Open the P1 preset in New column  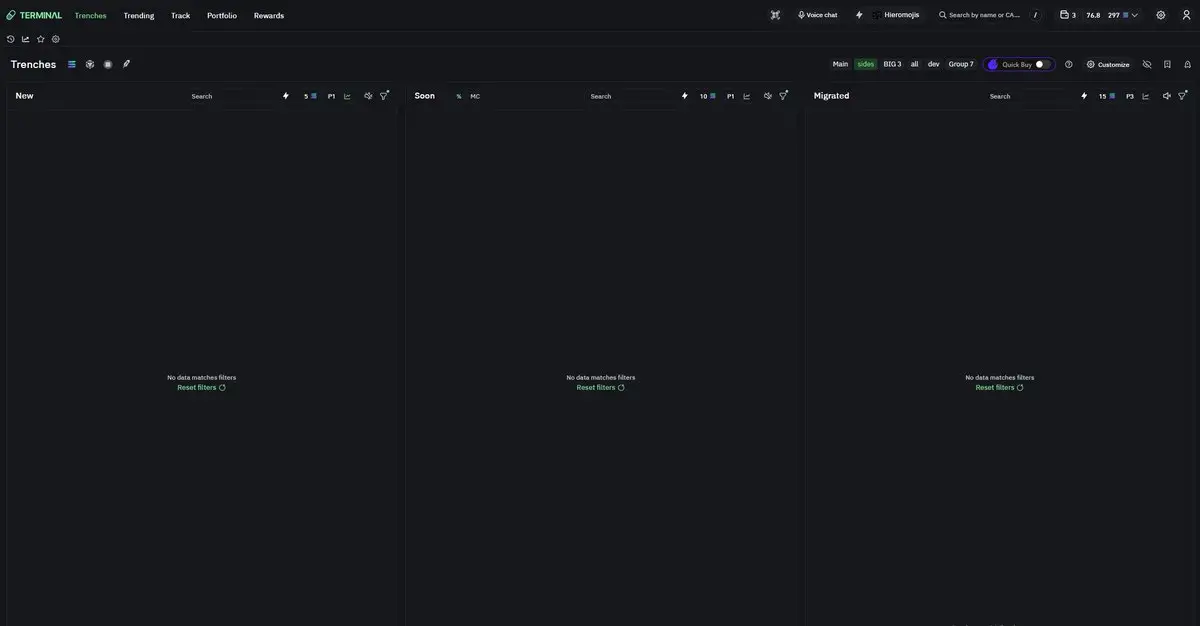click(332, 96)
